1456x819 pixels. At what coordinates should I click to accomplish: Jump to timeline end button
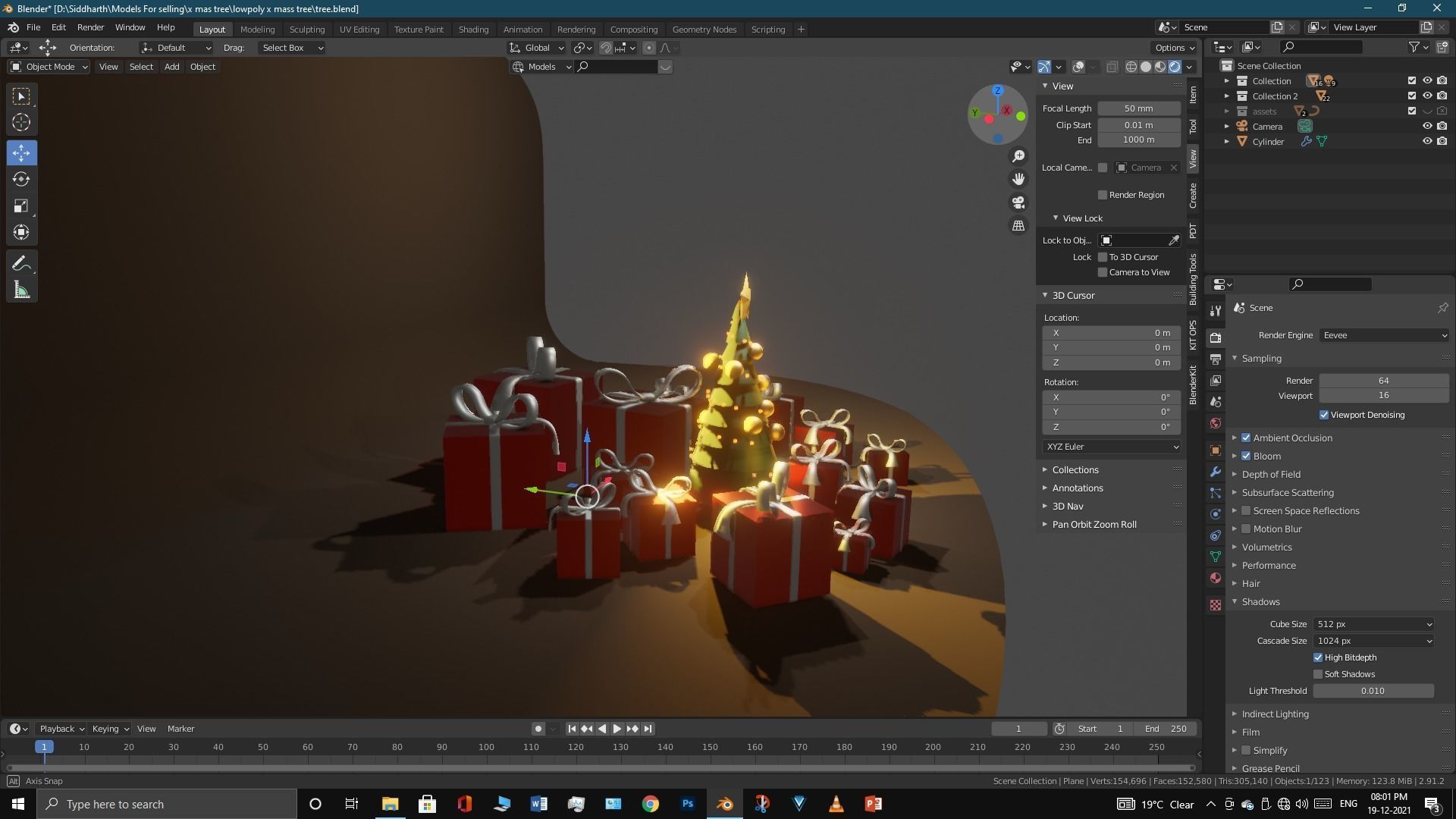[648, 729]
